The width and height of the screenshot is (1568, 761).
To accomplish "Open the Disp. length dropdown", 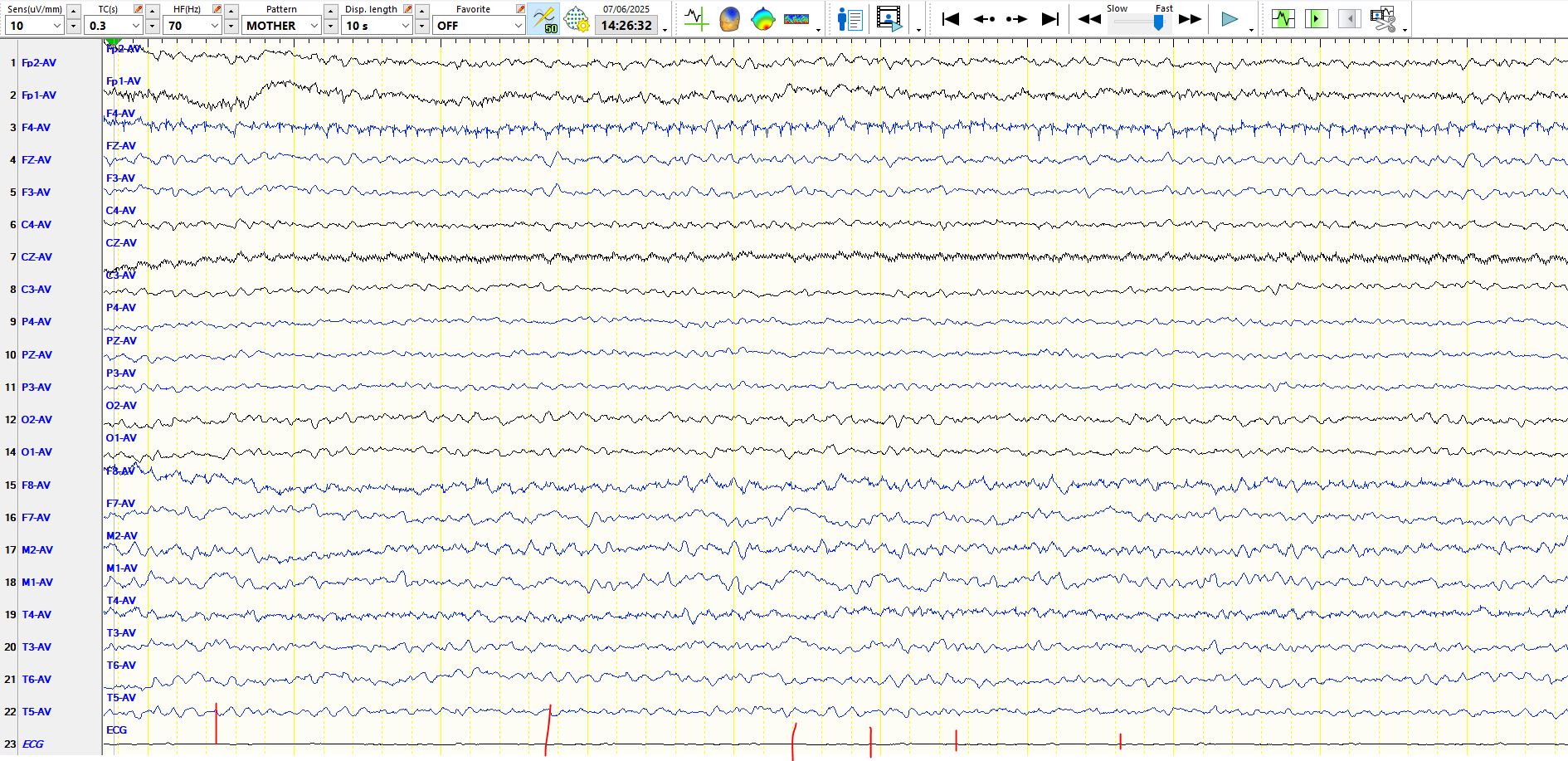I will coord(377,26).
